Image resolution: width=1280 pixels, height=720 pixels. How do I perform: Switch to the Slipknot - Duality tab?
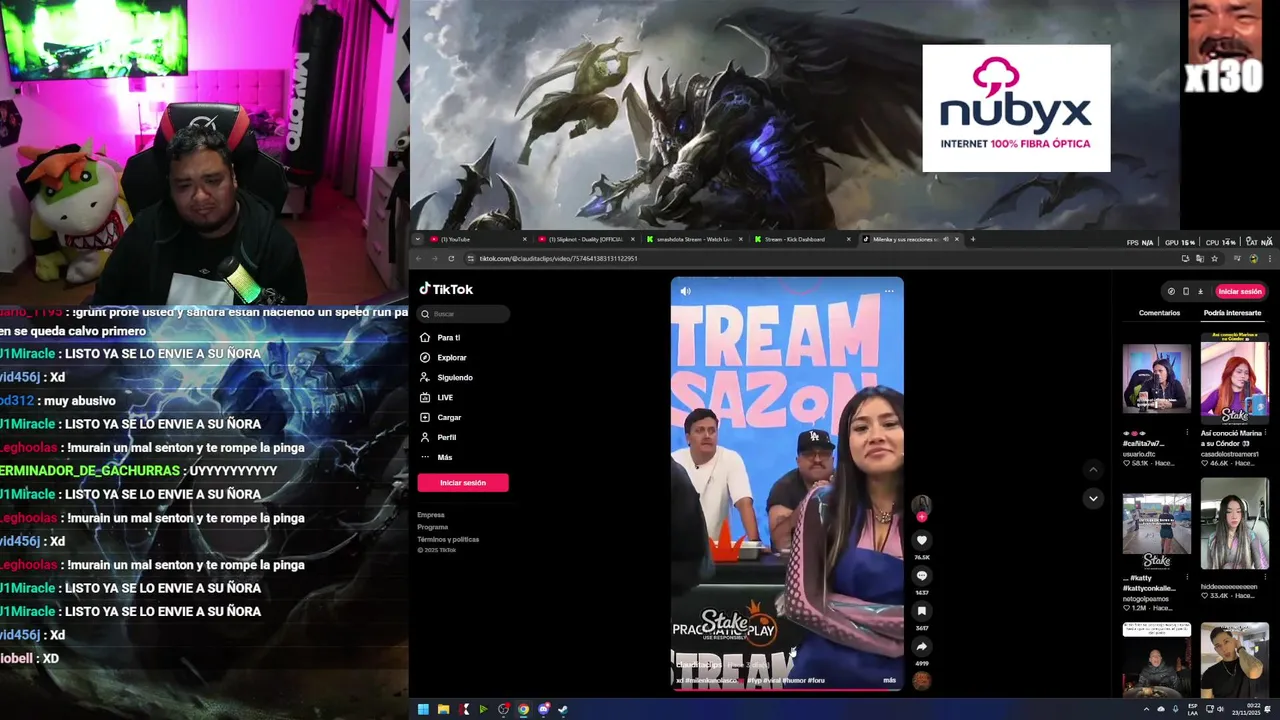coord(586,239)
